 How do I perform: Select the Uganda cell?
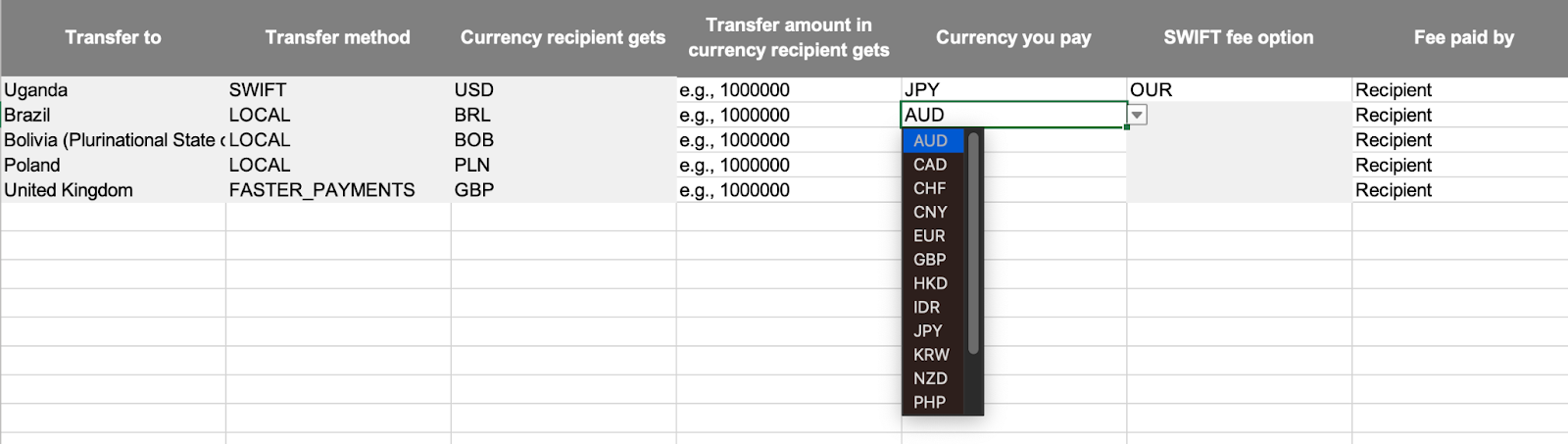(113, 90)
